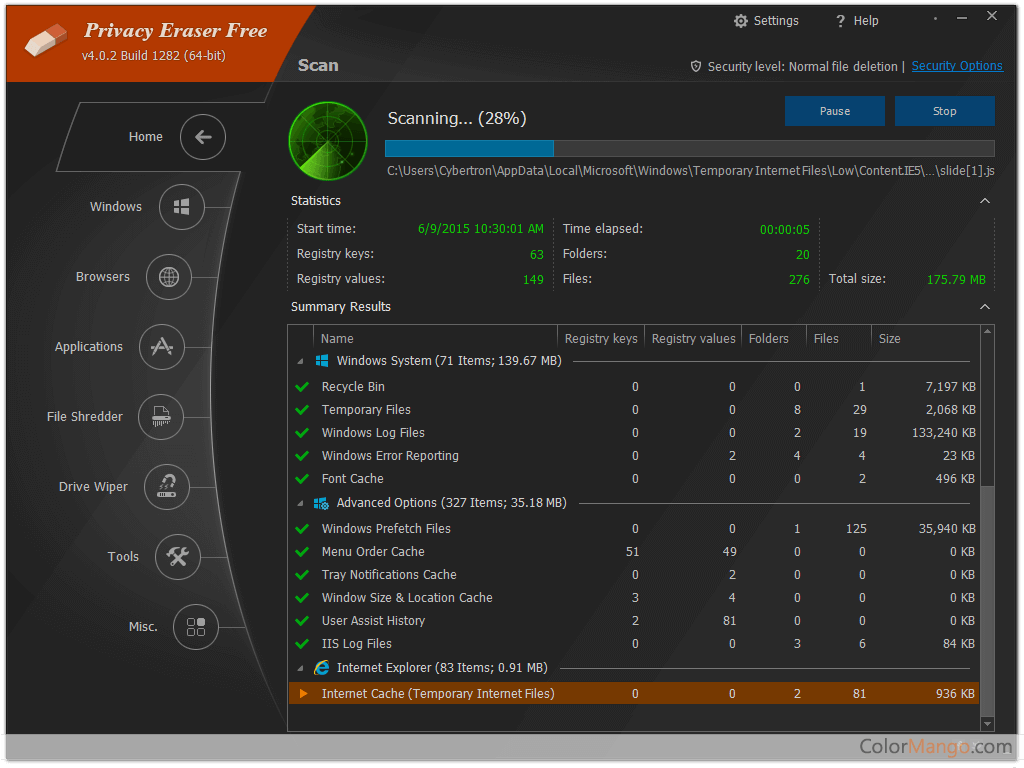Toggle the Temporary Files checkmark

[302, 409]
